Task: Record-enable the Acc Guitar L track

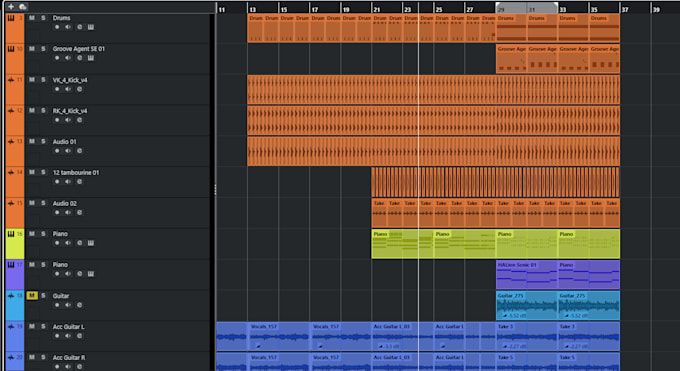Action: point(57,336)
